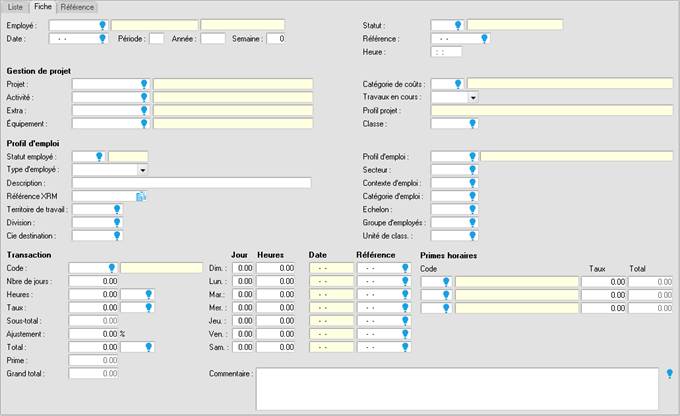The image size is (680, 416).
Task: Click the Mar. Heures field
Action: [276, 295]
